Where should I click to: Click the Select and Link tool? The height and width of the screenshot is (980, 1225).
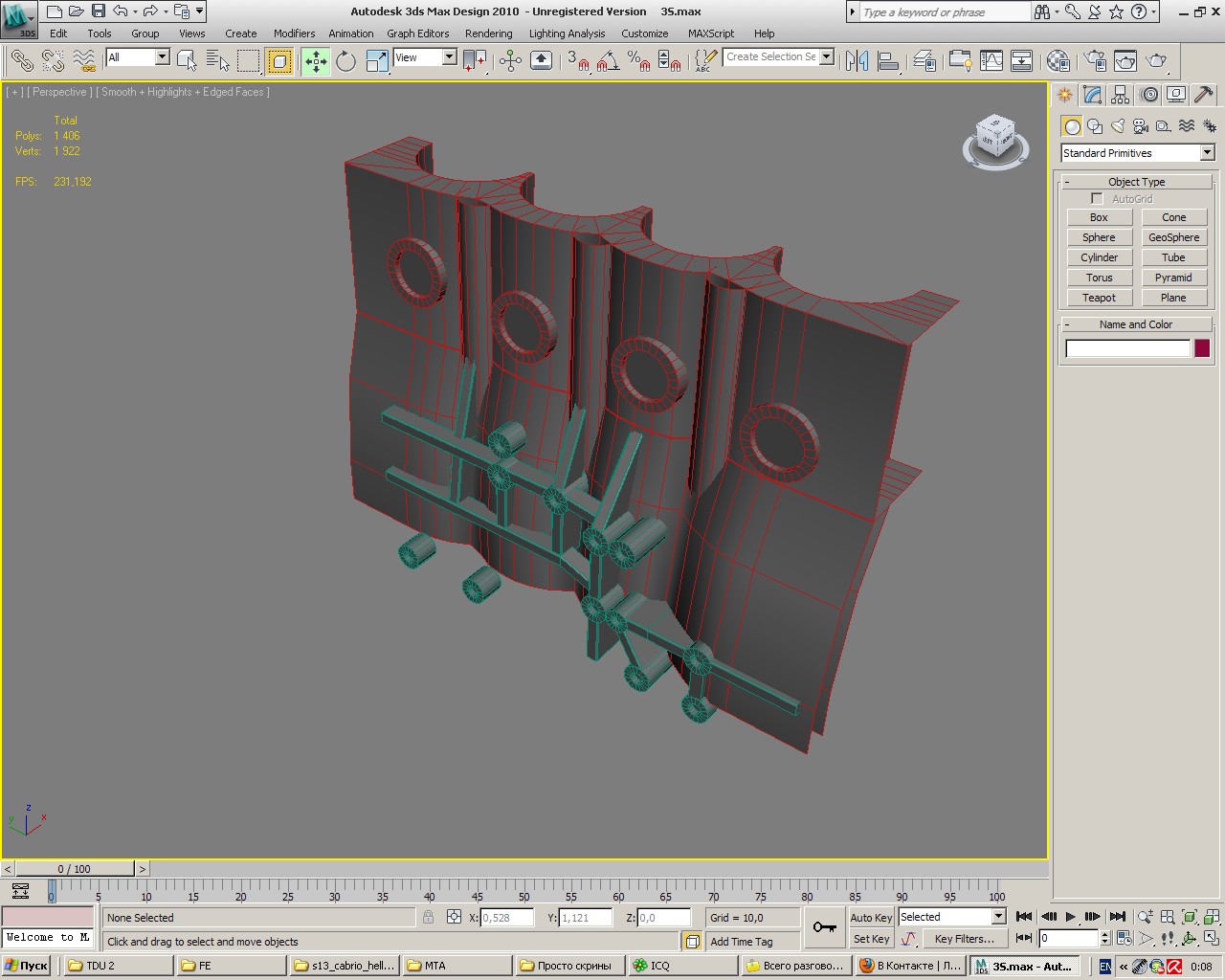pos(21,61)
